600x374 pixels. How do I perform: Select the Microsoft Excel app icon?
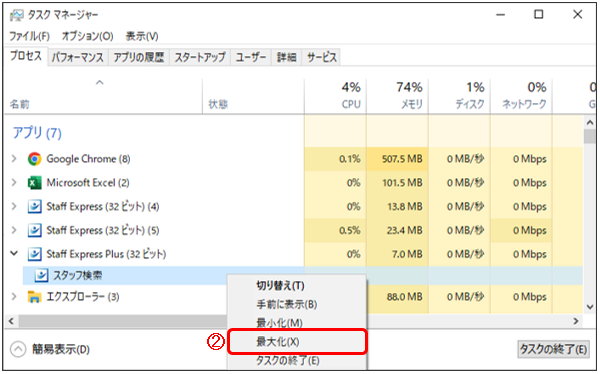pos(34,183)
